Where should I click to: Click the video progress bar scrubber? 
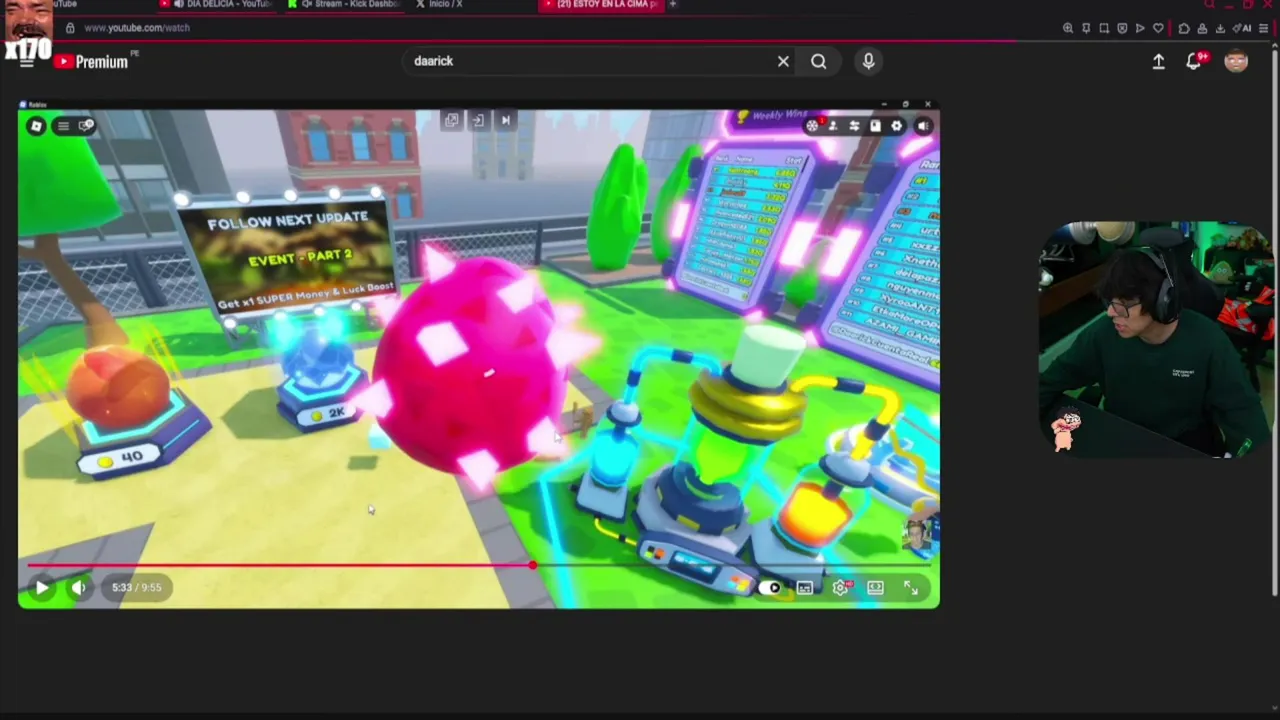[x=533, y=566]
